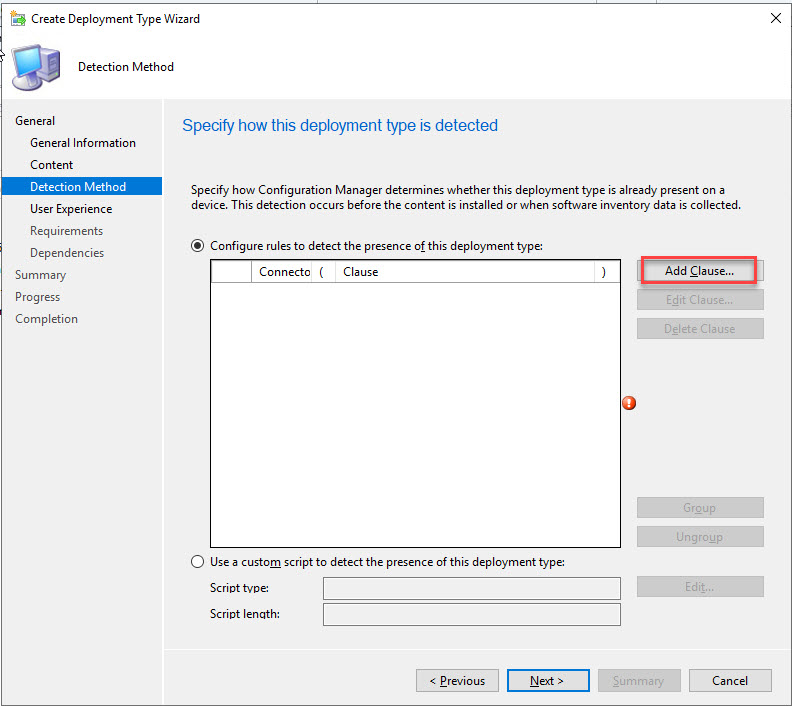Viewport: 792px width, 706px height.
Task: Click the Script type field
Action: pyautogui.click(x=471, y=588)
